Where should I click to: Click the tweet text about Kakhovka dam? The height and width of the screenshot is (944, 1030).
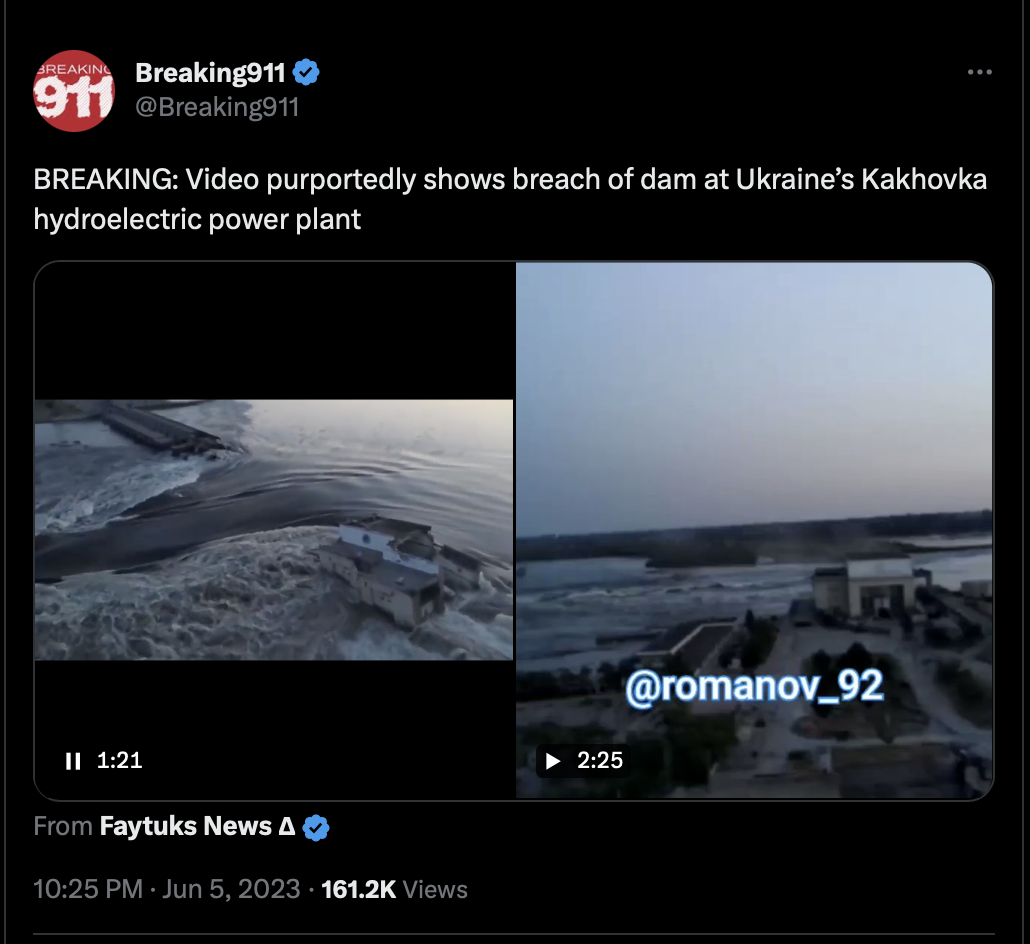(x=510, y=199)
